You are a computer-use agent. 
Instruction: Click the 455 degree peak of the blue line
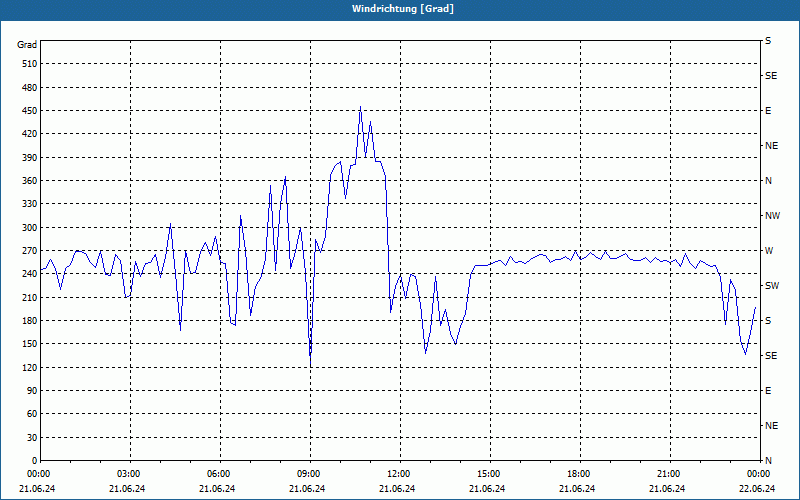pos(360,107)
